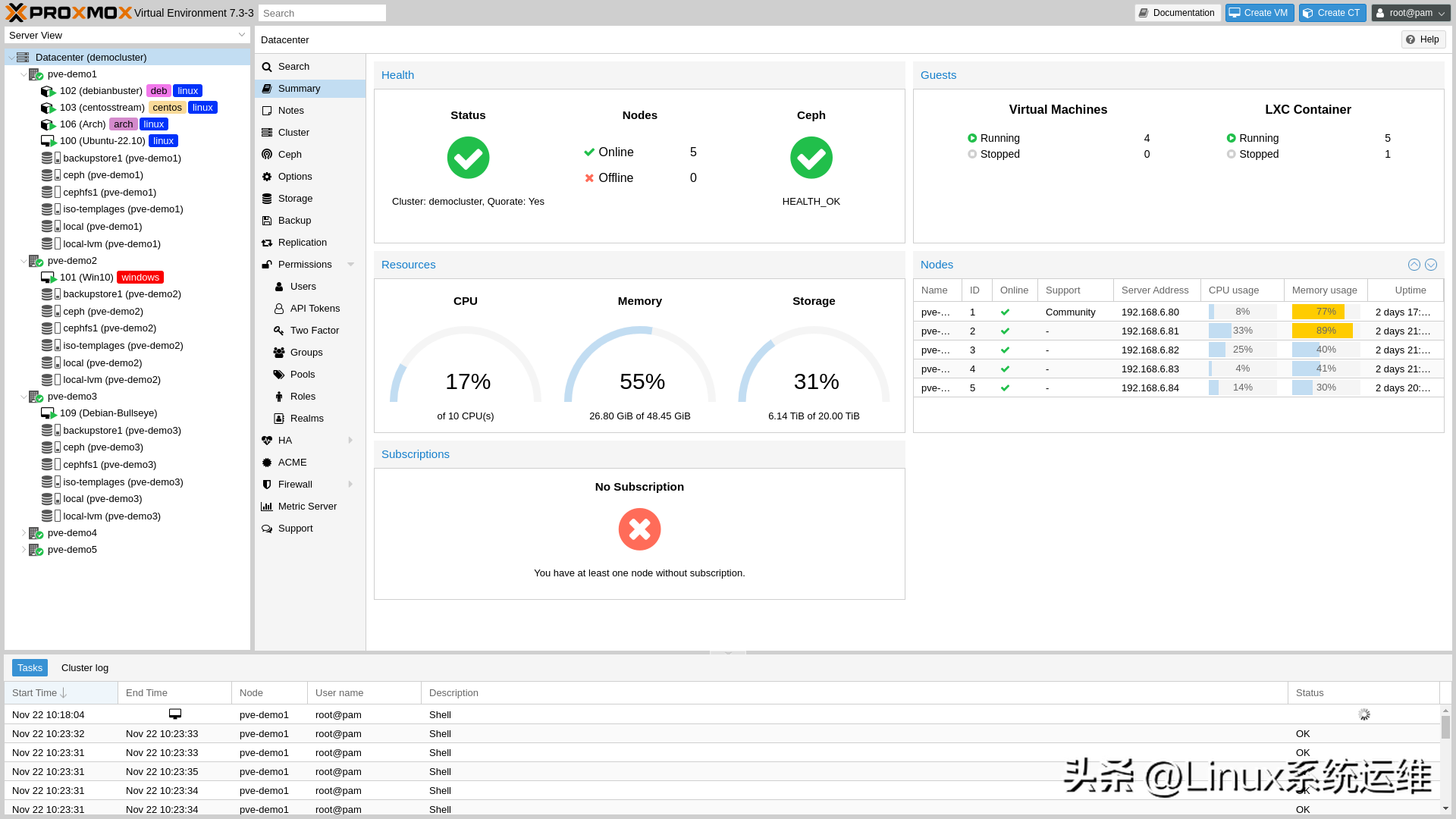Click the console monitor icon in the running Shell task

coord(175,714)
